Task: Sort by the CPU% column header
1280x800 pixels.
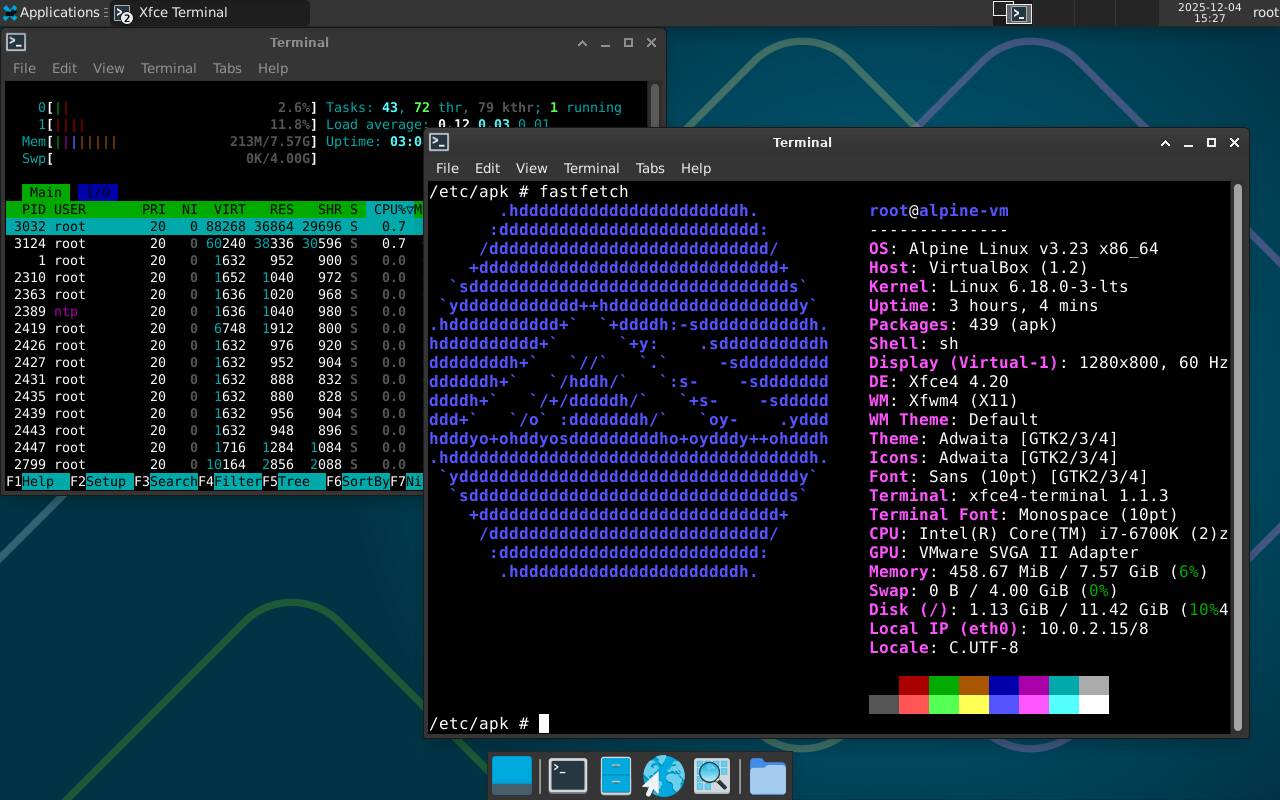Action: [x=390, y=209]
